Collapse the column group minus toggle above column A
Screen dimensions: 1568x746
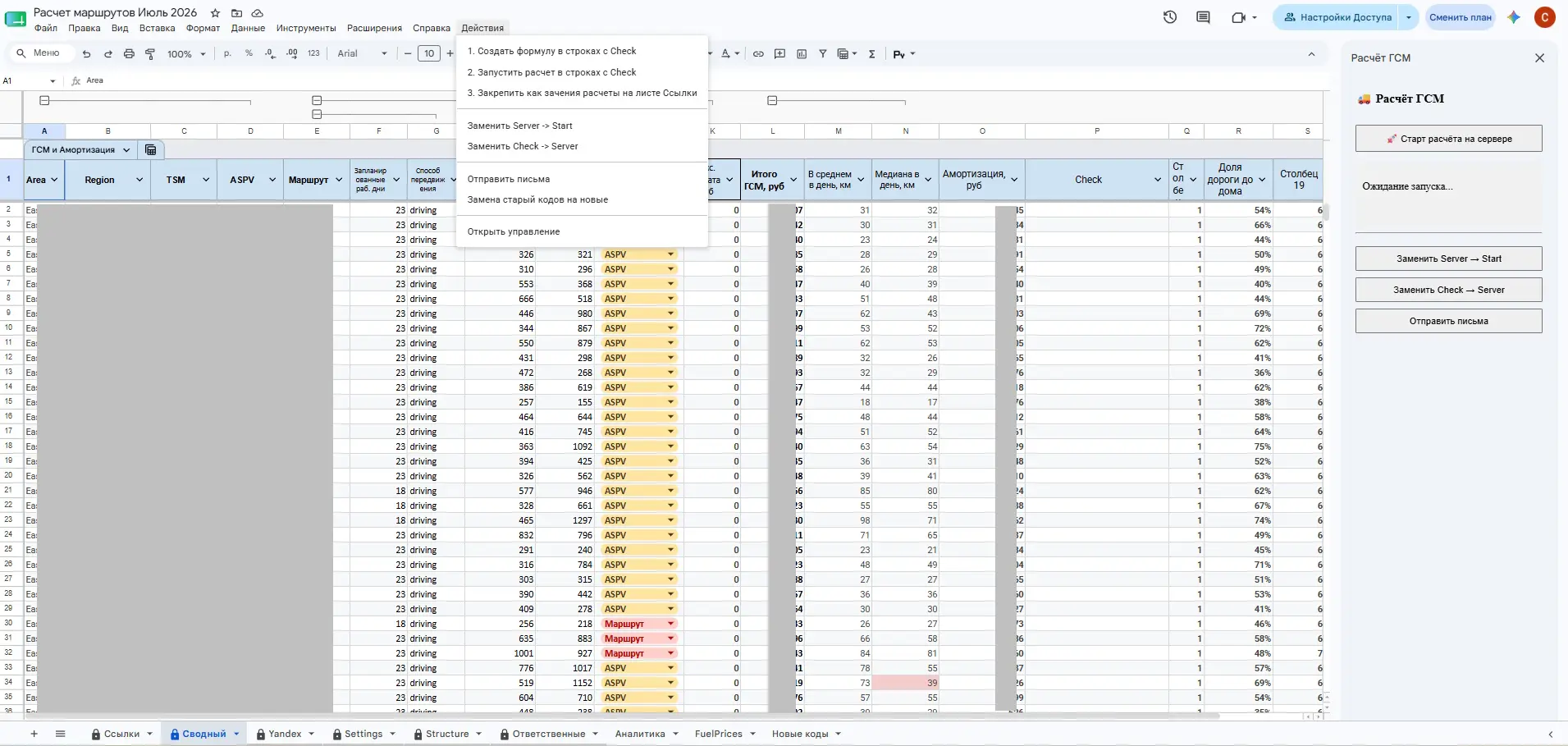[45, 101]
